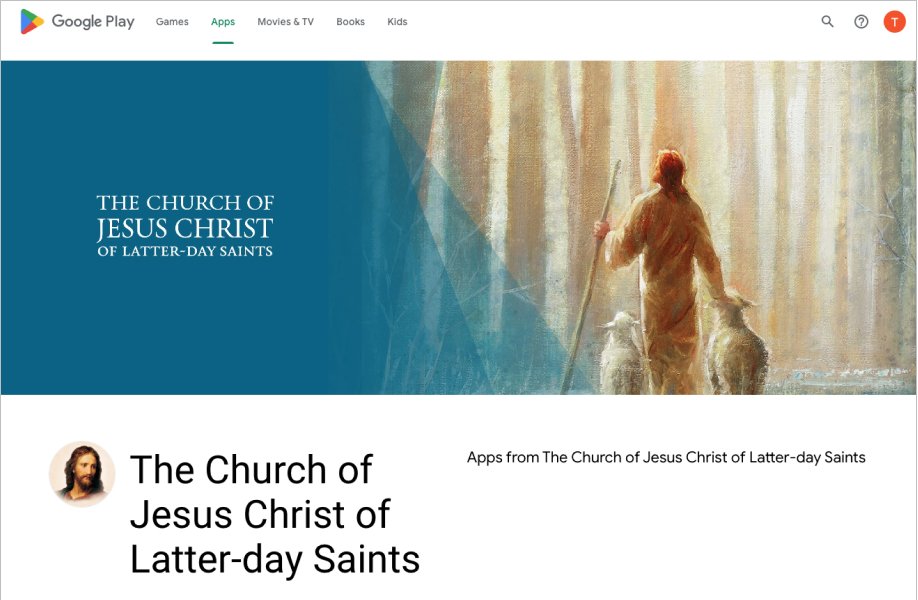The width and height of the screenshot is (918, 600).
Task: Switch to the Kids tab
Action: 397,22
